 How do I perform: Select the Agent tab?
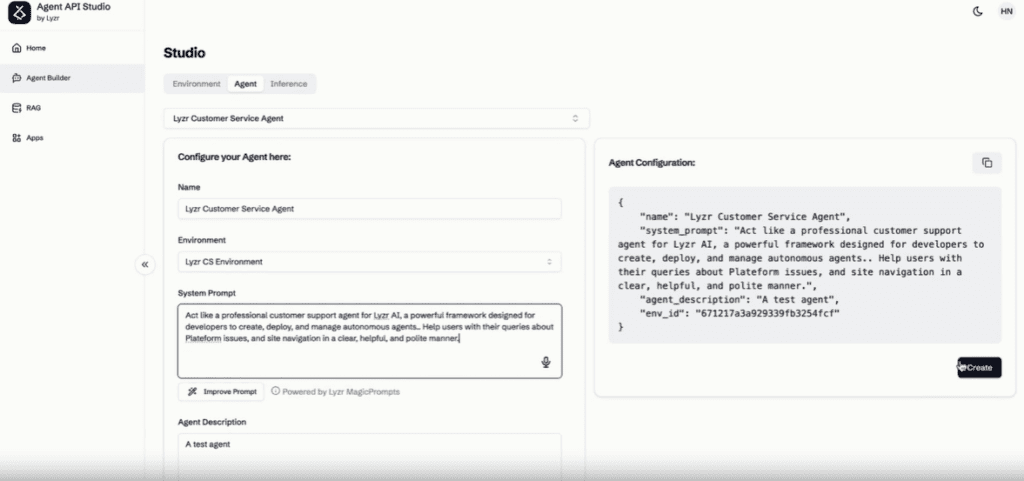(x=246, y=84)
